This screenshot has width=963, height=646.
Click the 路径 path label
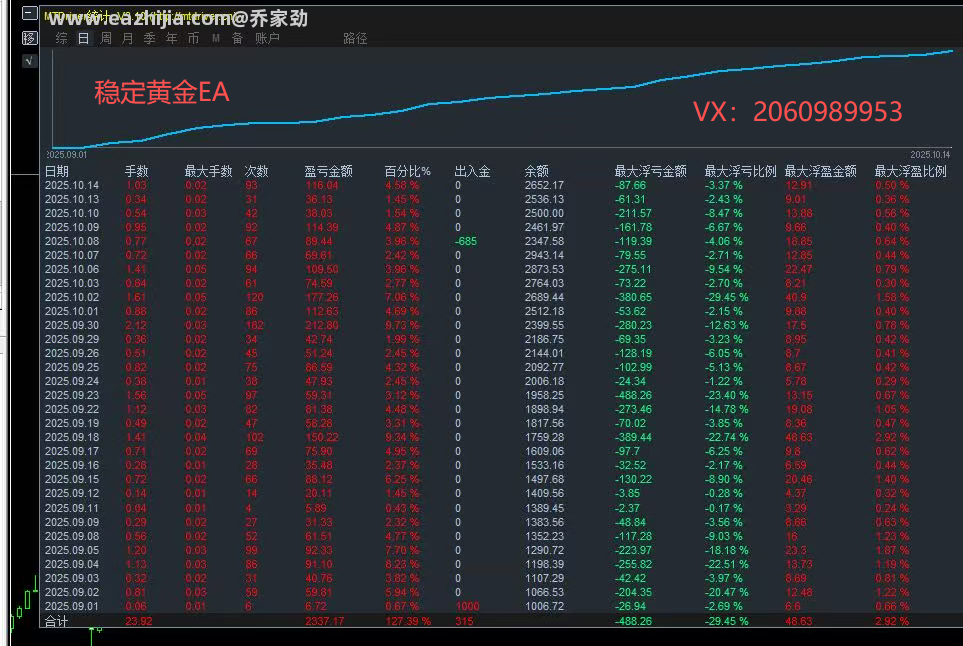[x=355, y=39]
